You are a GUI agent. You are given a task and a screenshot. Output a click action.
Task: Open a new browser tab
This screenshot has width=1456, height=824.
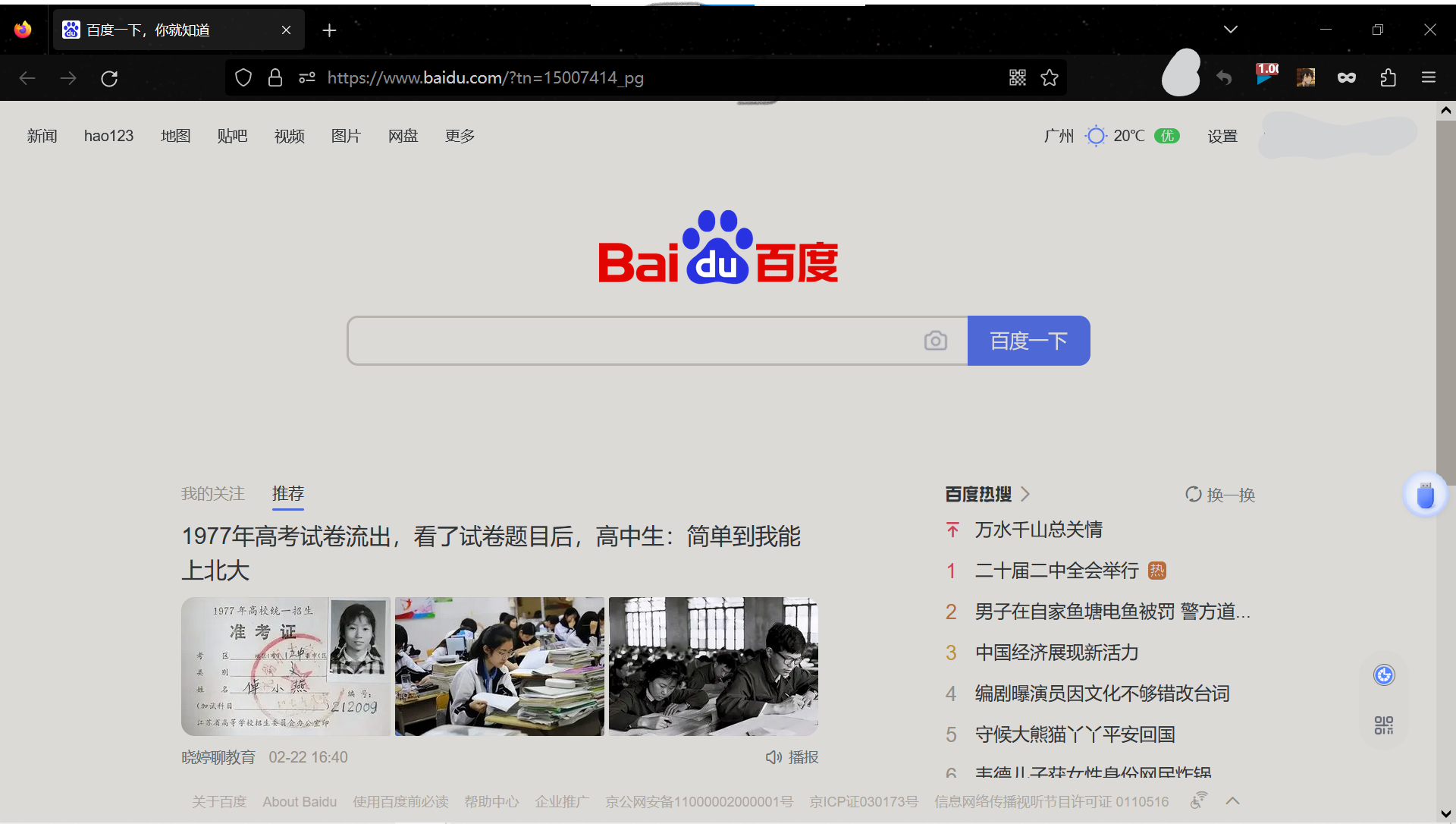click(329, 30)
